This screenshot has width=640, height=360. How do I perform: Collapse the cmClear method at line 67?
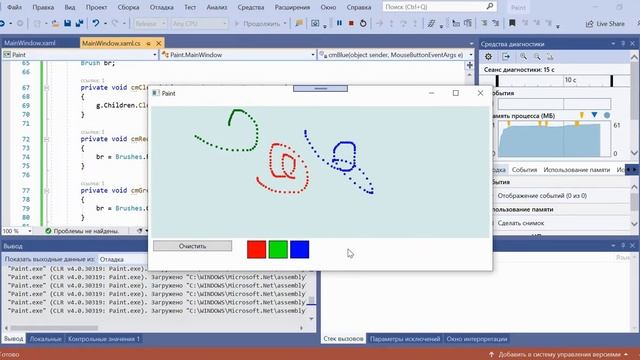[47, 88]
